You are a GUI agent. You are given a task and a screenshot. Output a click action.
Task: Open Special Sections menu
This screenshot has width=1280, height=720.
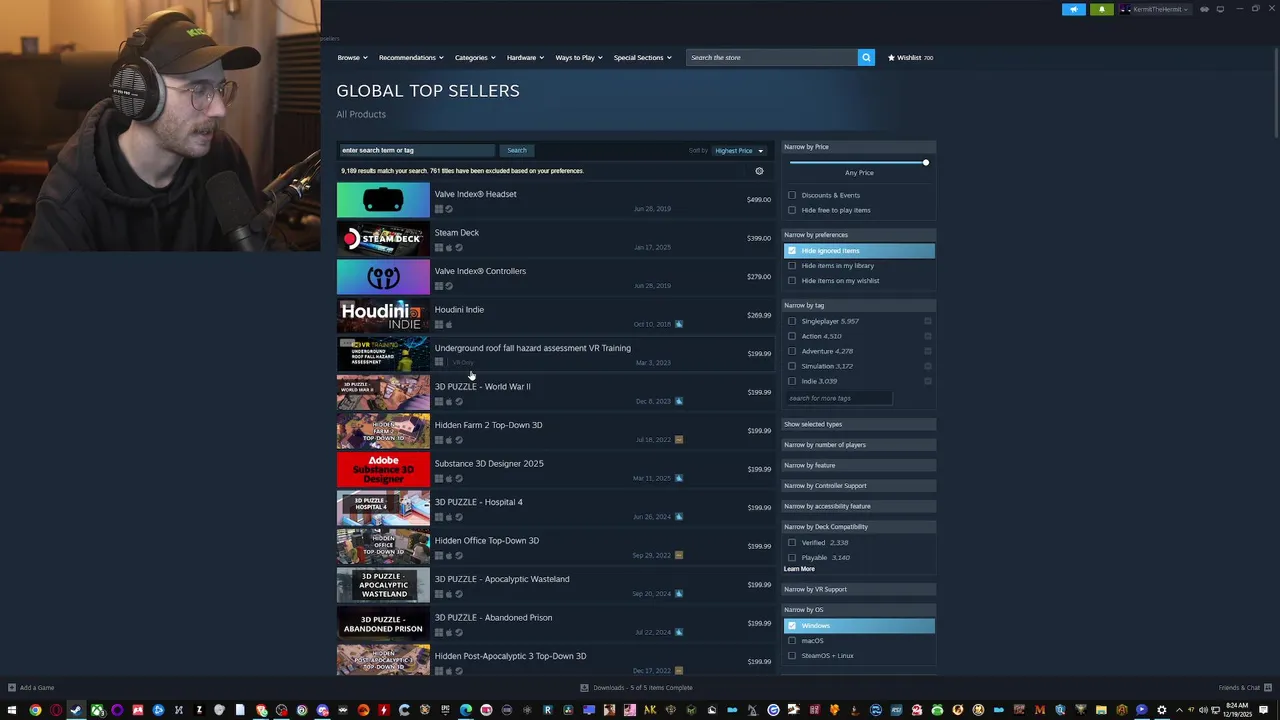[x=643, y=57]
